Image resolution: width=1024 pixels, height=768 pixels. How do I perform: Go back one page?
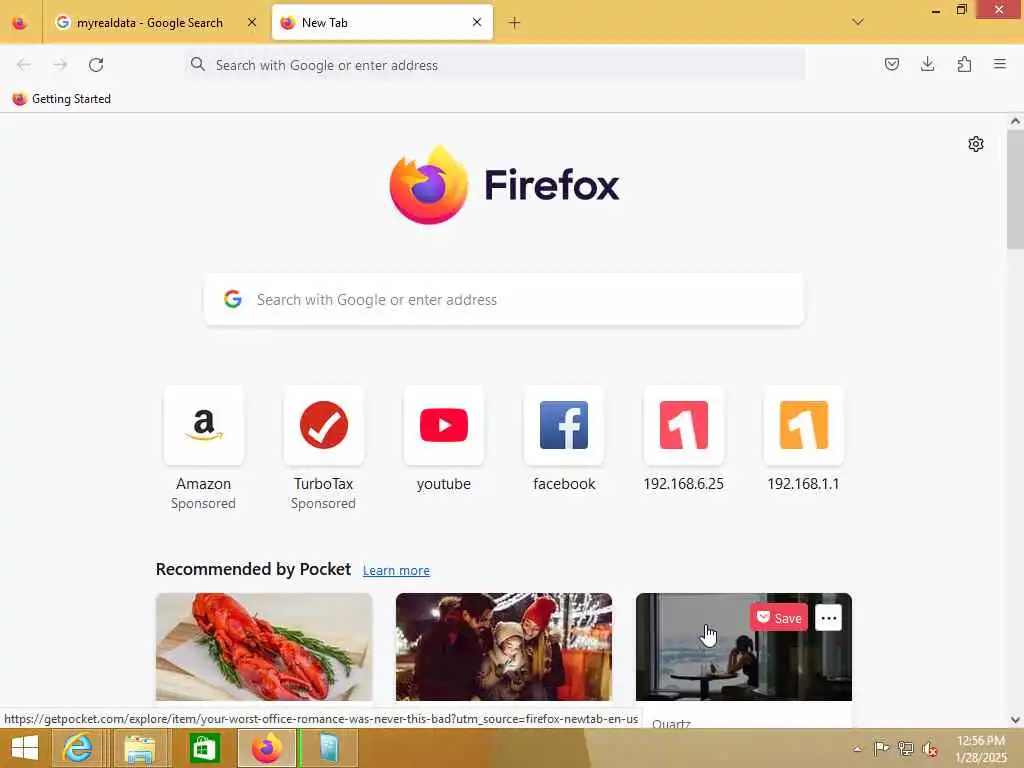[x=24, y=65]
